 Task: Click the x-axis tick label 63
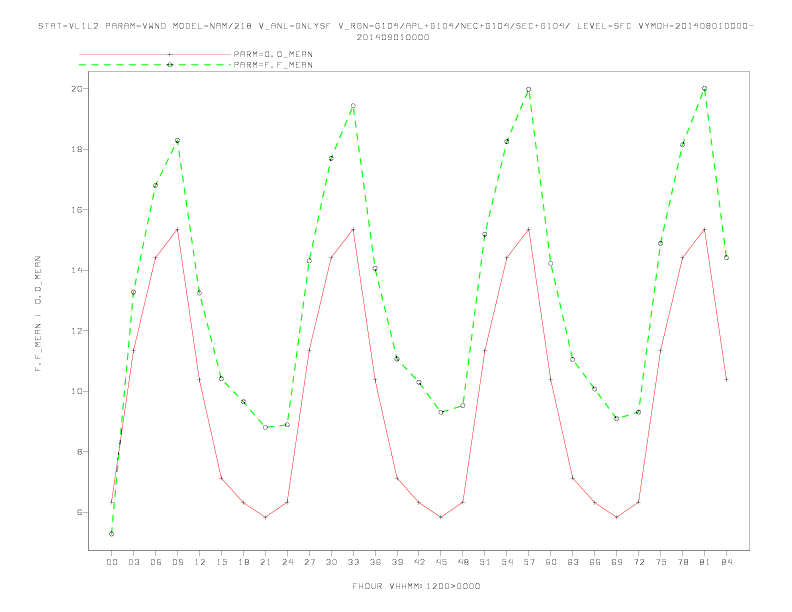[573, 562]
